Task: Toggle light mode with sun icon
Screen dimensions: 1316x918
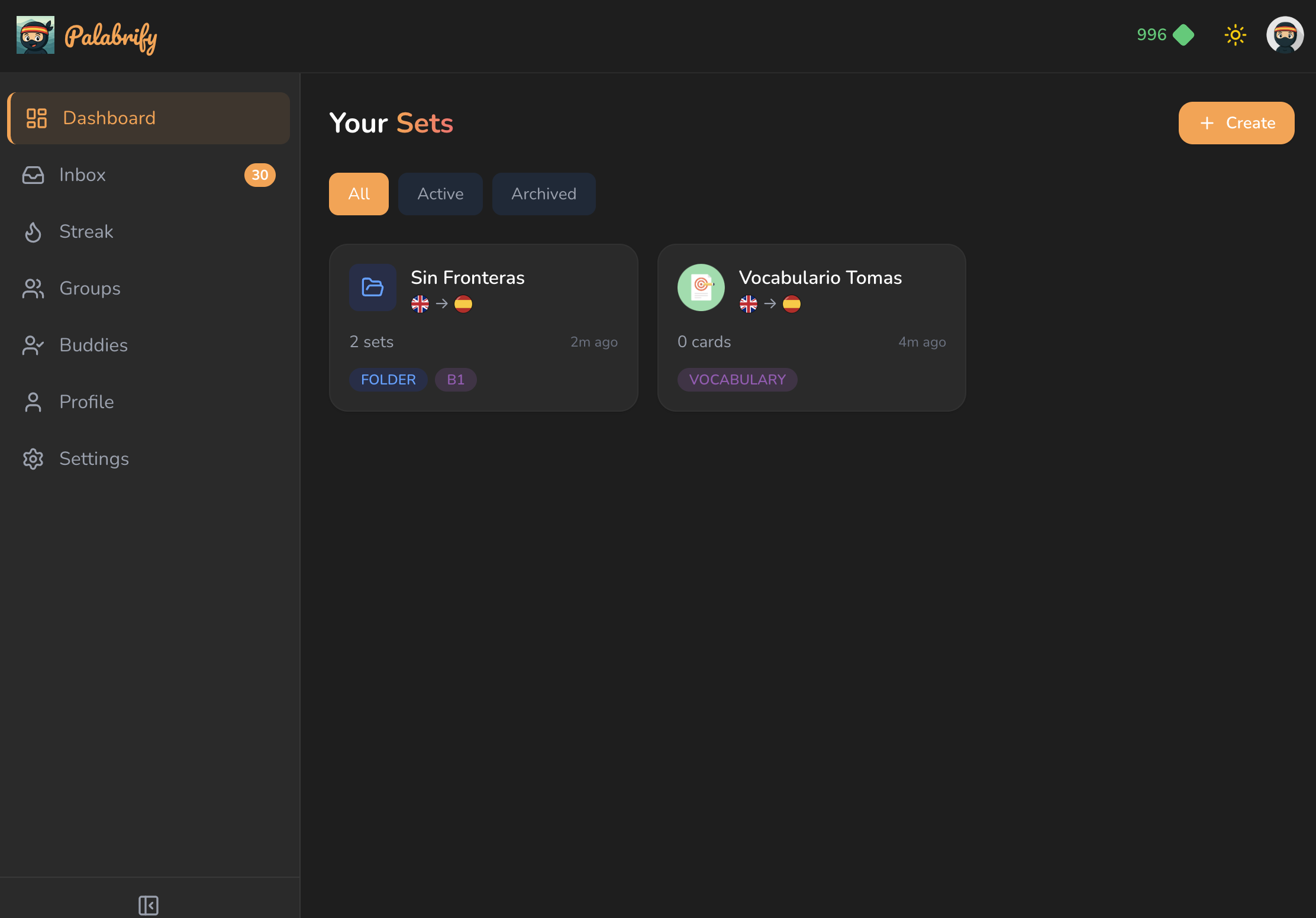Action: click(x=1235, y=35)
